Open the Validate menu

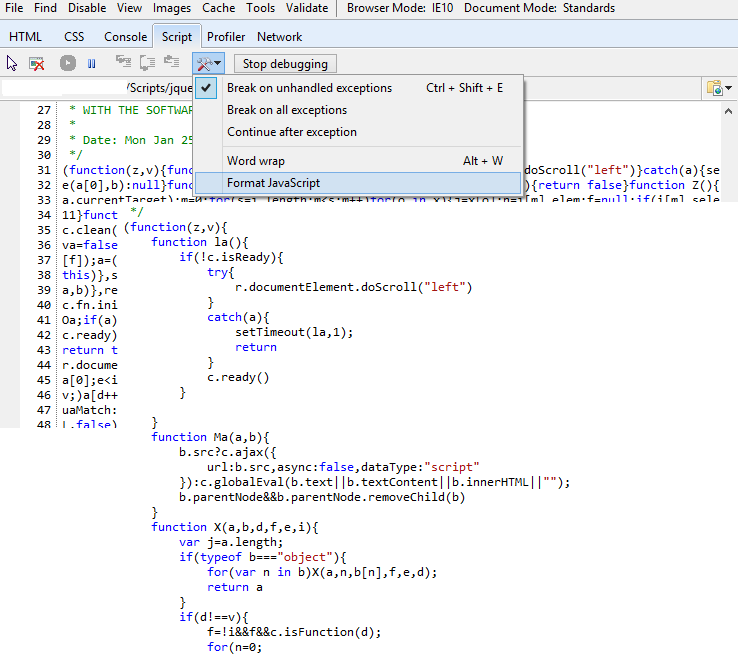click(306, 8)
